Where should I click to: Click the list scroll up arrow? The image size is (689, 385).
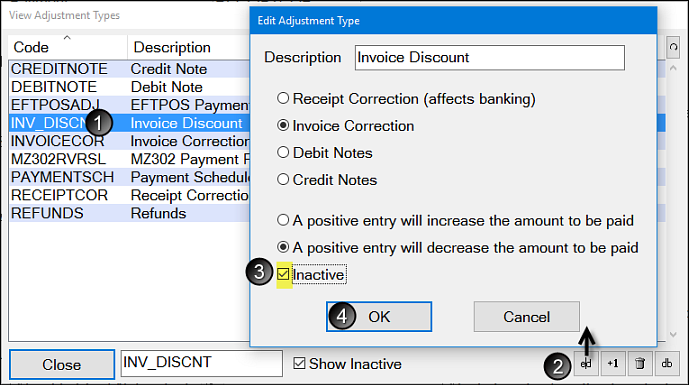point(673,68)
